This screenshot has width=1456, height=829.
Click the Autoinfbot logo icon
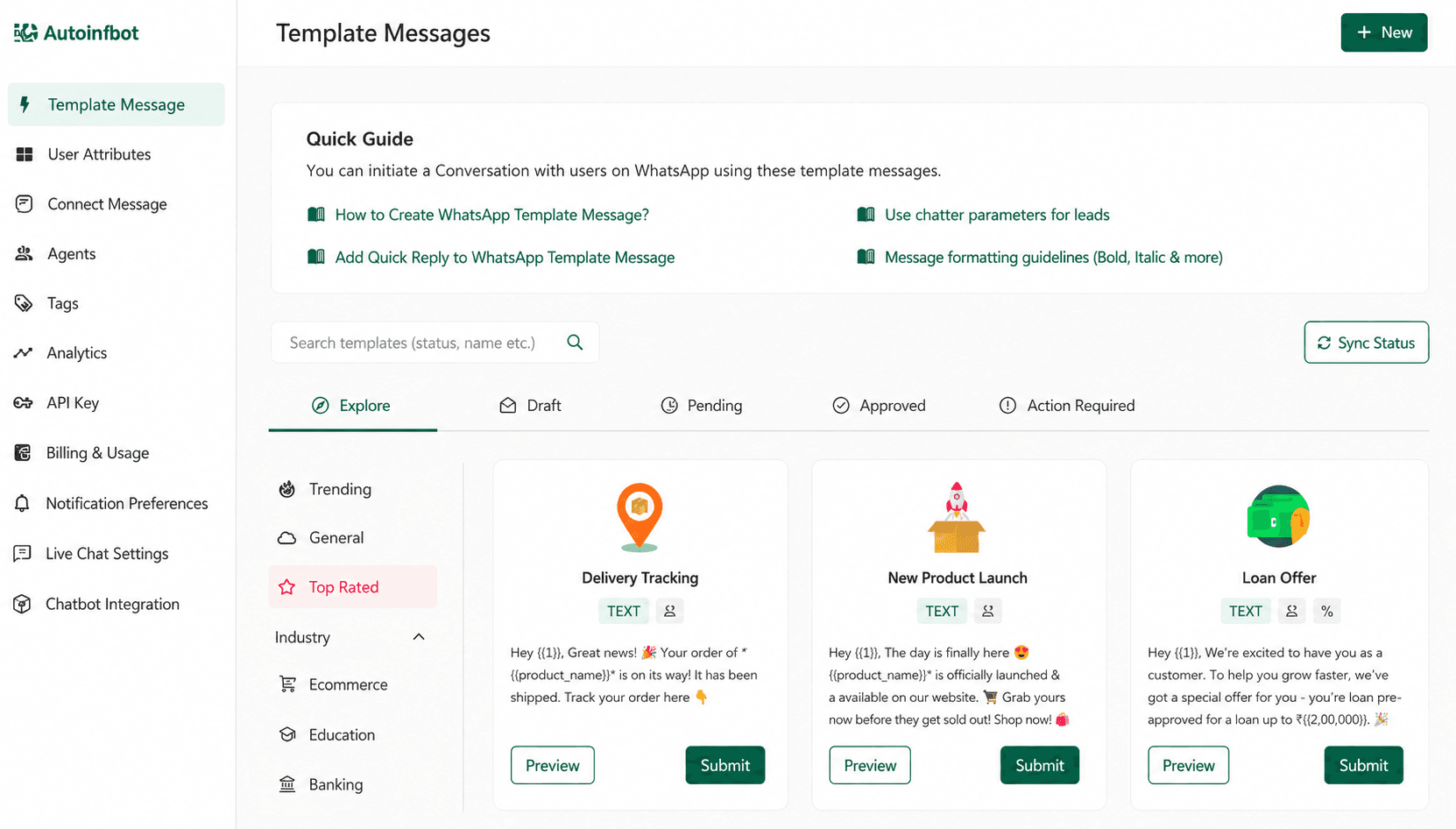click(x=25, y=33)
